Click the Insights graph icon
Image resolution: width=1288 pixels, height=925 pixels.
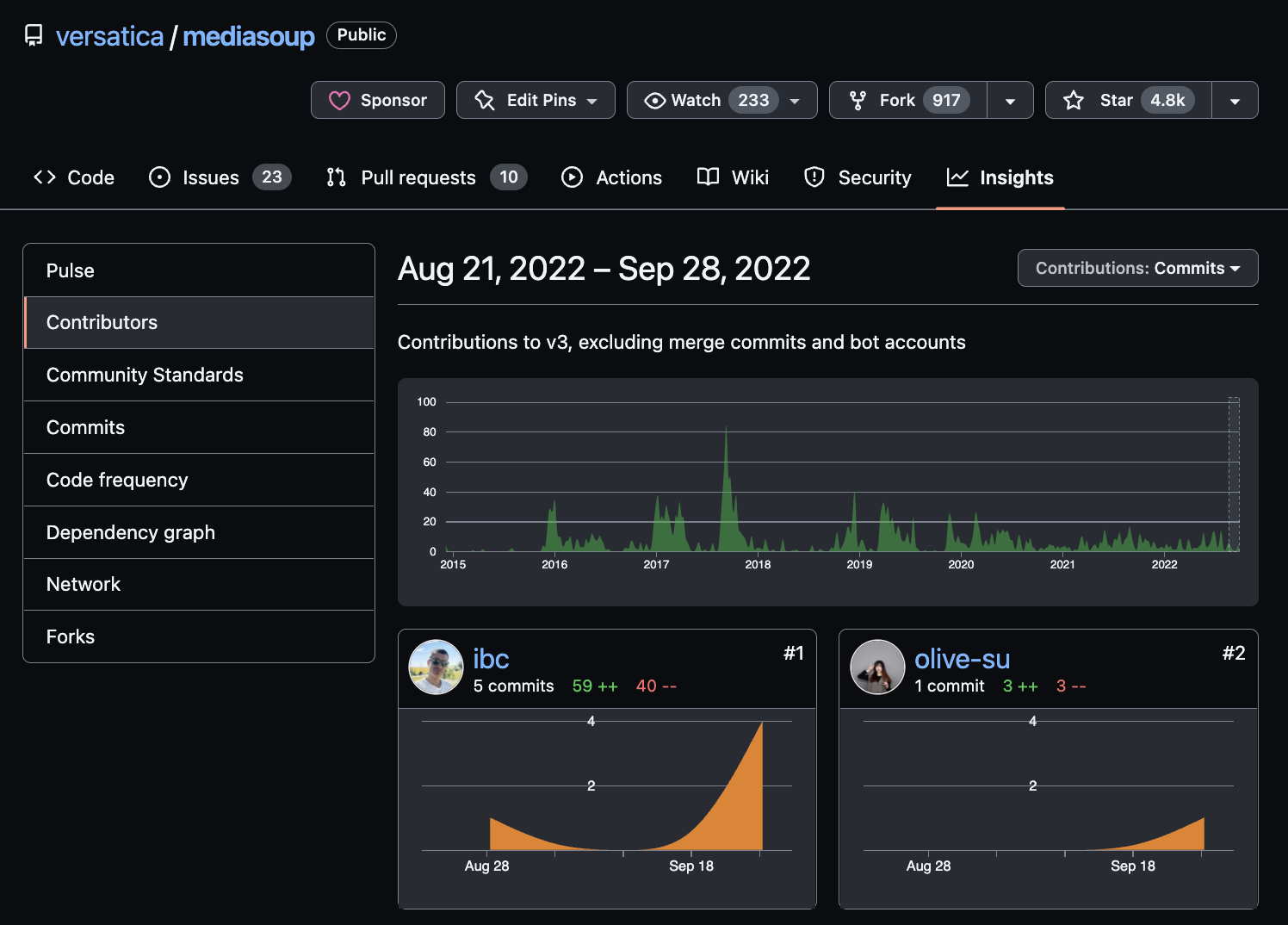point(957,177)
